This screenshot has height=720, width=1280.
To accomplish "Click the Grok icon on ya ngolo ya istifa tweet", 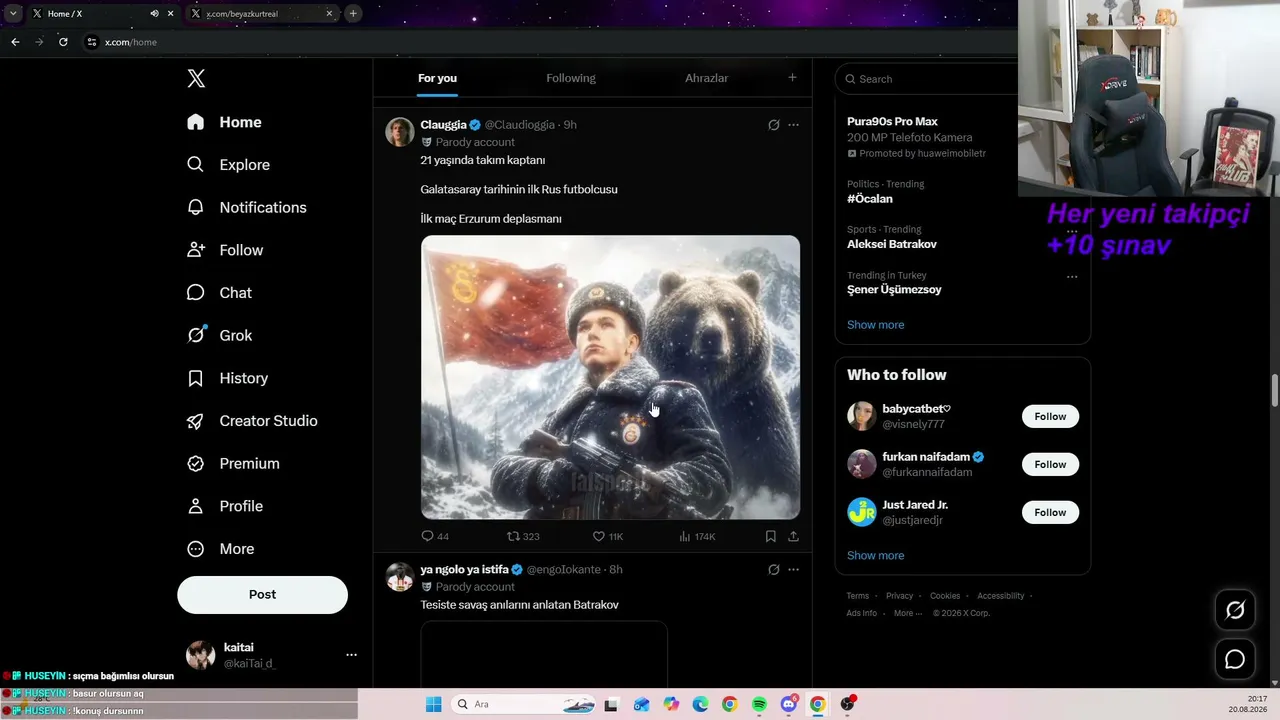I will [x=773, y=570].
